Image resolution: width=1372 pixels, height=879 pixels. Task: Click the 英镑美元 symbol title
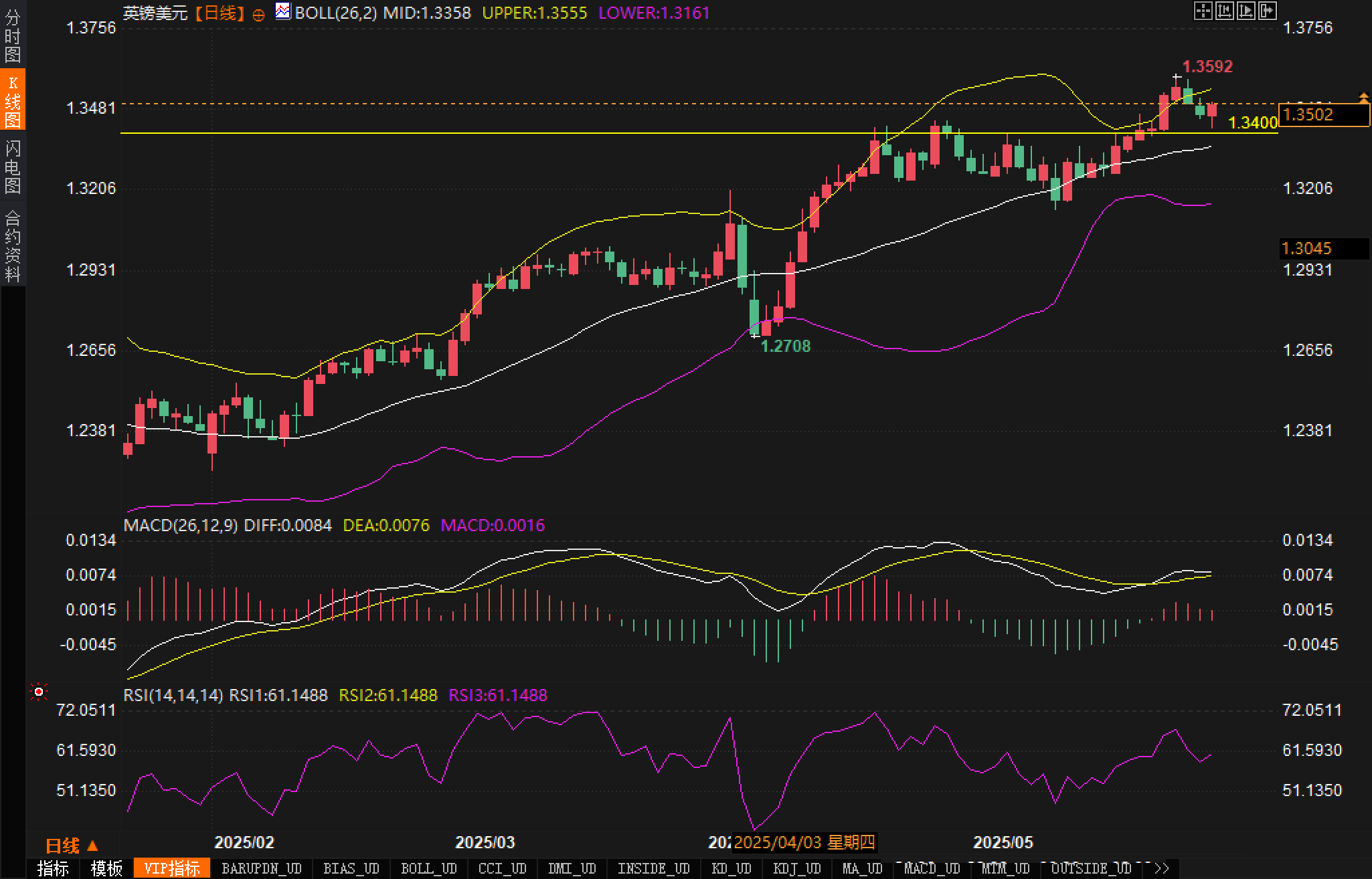tap(155, 13)
